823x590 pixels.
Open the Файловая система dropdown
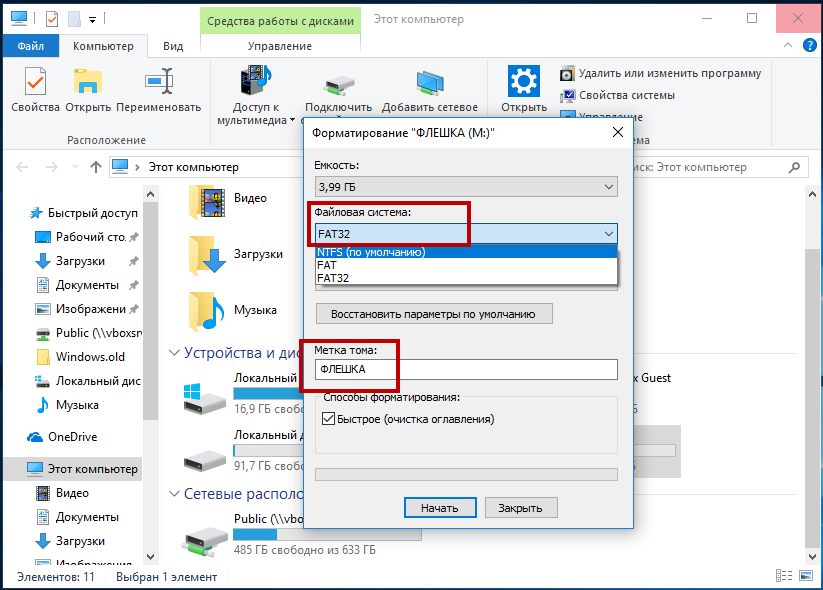pyautogui.click(x=466, y=234)
